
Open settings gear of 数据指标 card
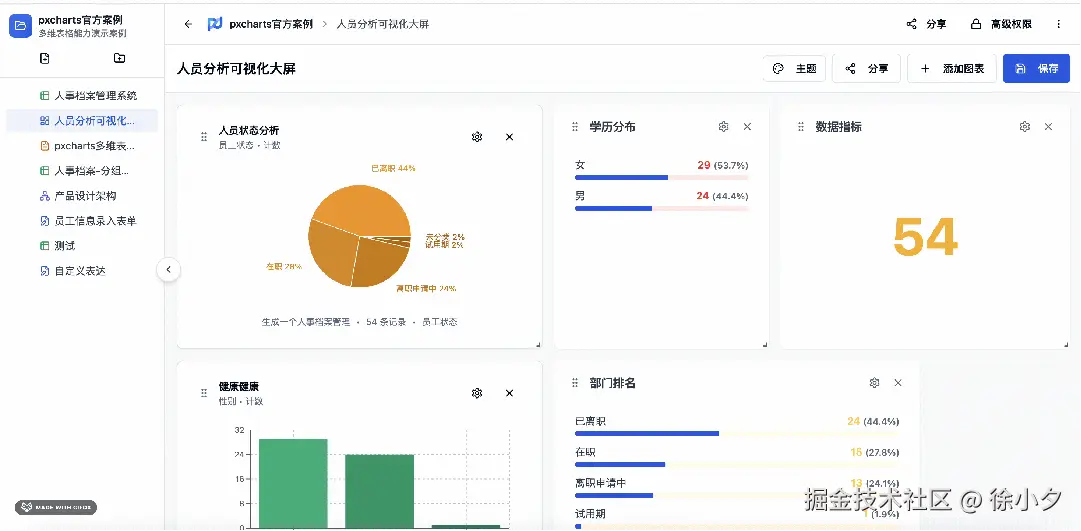1024,127
